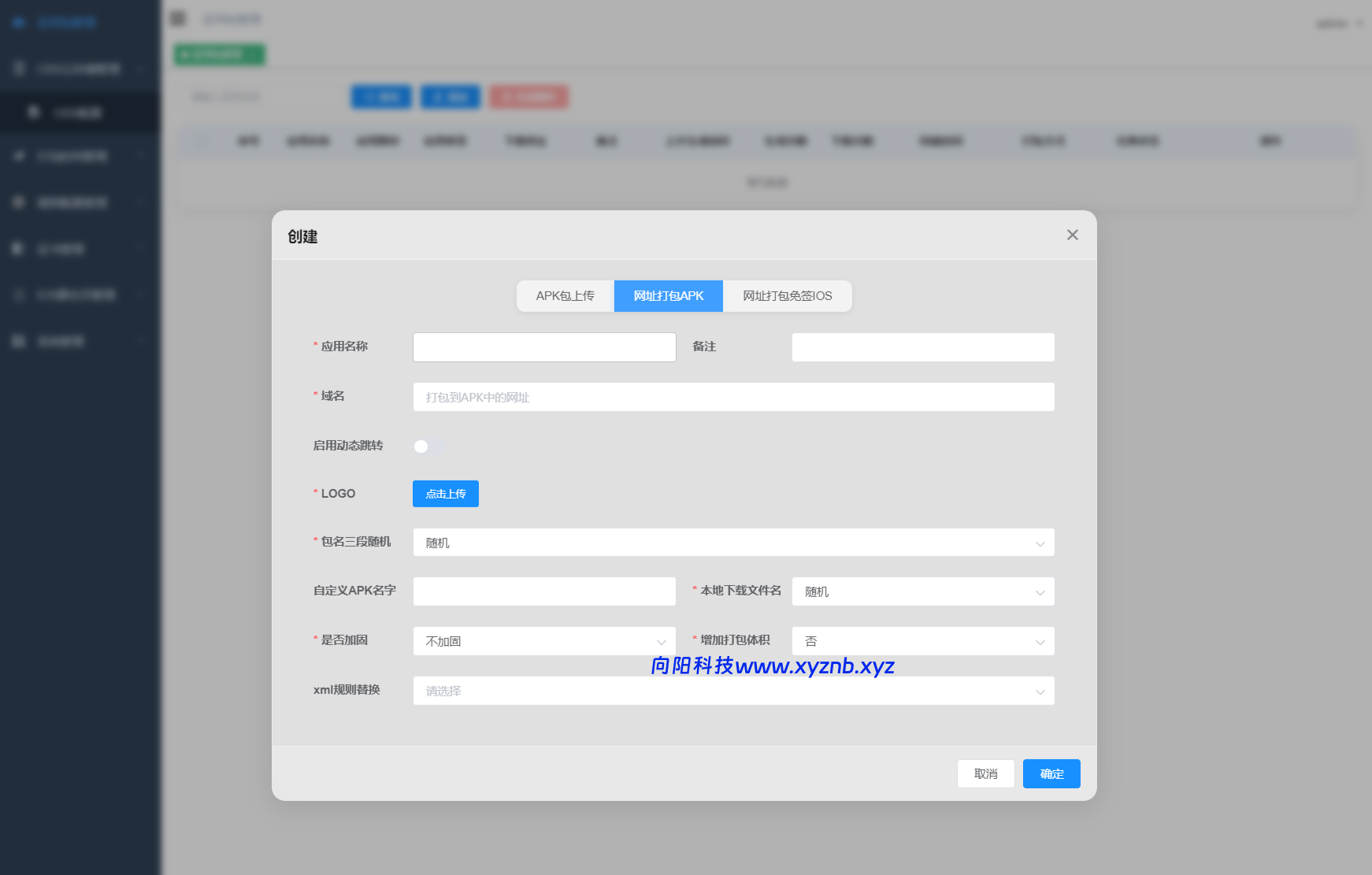1372x875 pixels.
Task: Click the X icon to close the 创建 dialog
Action: (x=1072, y=235)
